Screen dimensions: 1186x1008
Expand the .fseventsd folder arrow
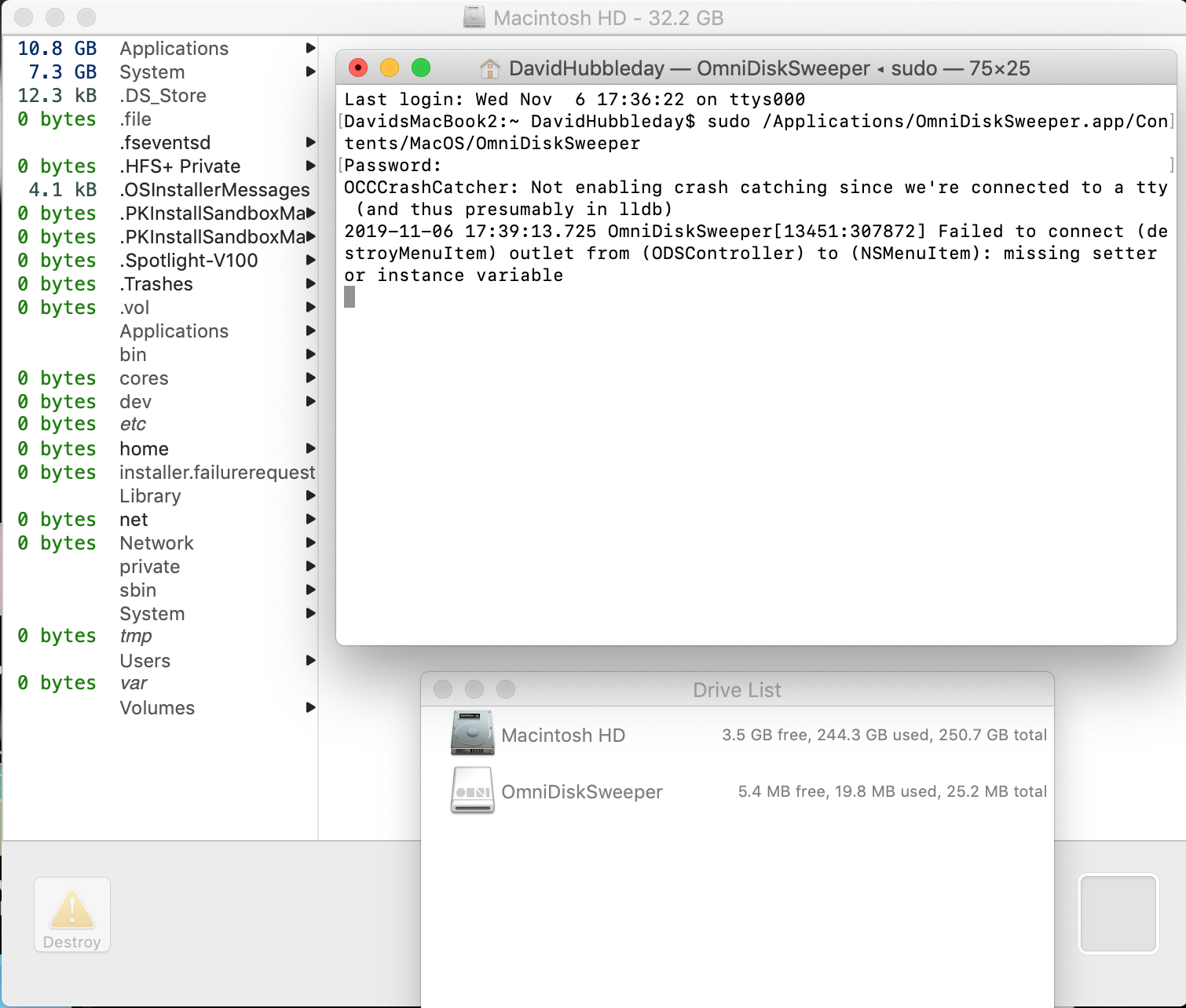coord(310,142)
